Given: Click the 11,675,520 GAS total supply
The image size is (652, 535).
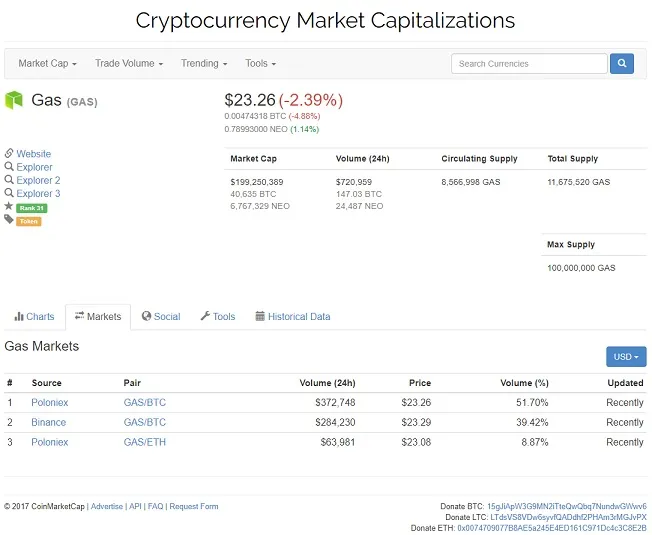Looking at the screenshot, I should click(578, 182).
